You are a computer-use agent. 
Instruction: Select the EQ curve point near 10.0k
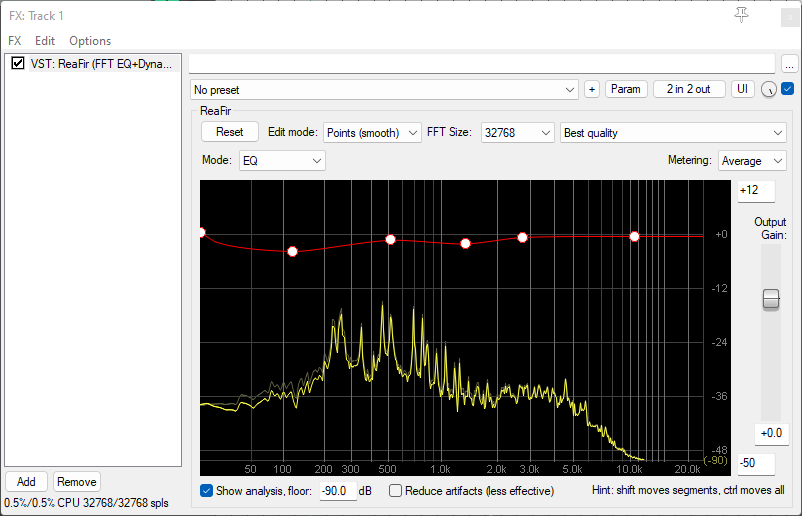(634, 236)
